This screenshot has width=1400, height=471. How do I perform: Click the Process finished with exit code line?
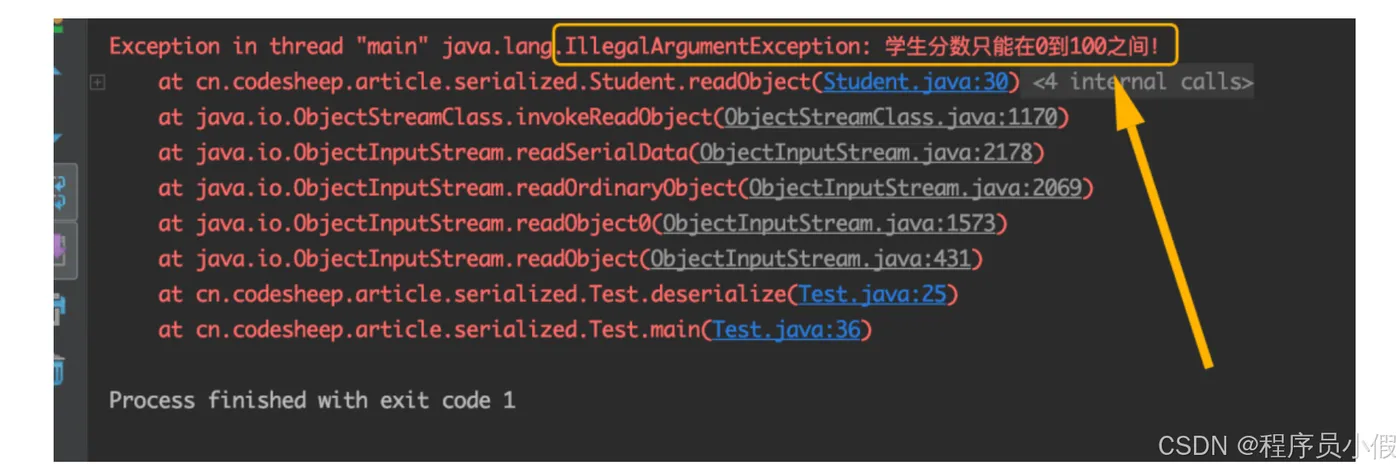tap(312, 400)
